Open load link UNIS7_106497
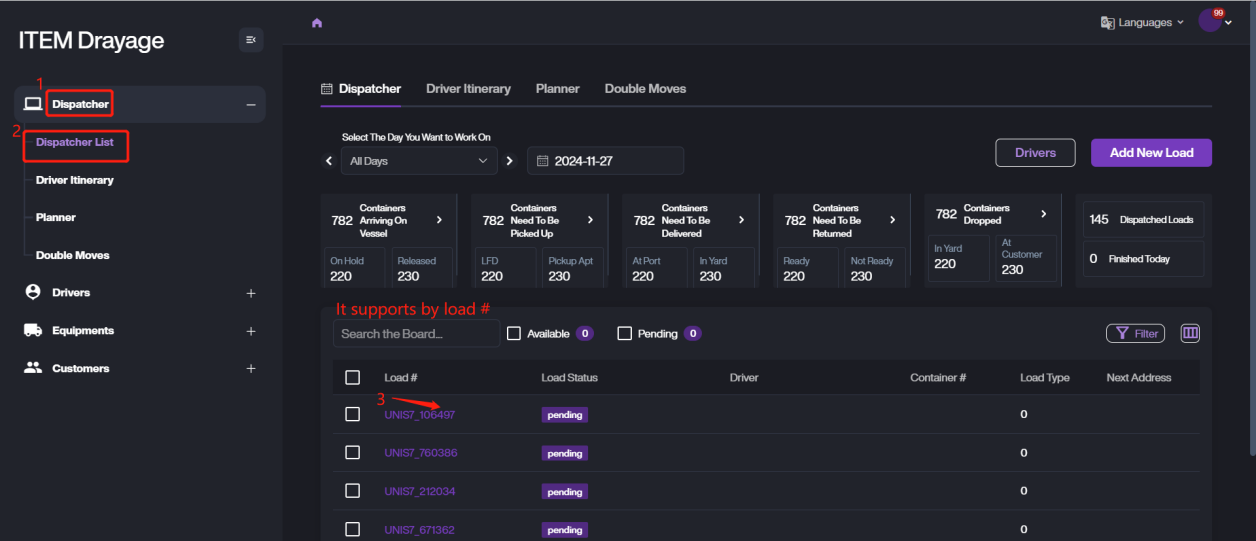Viewport: 1256px width, 541px height. (419, 415)
